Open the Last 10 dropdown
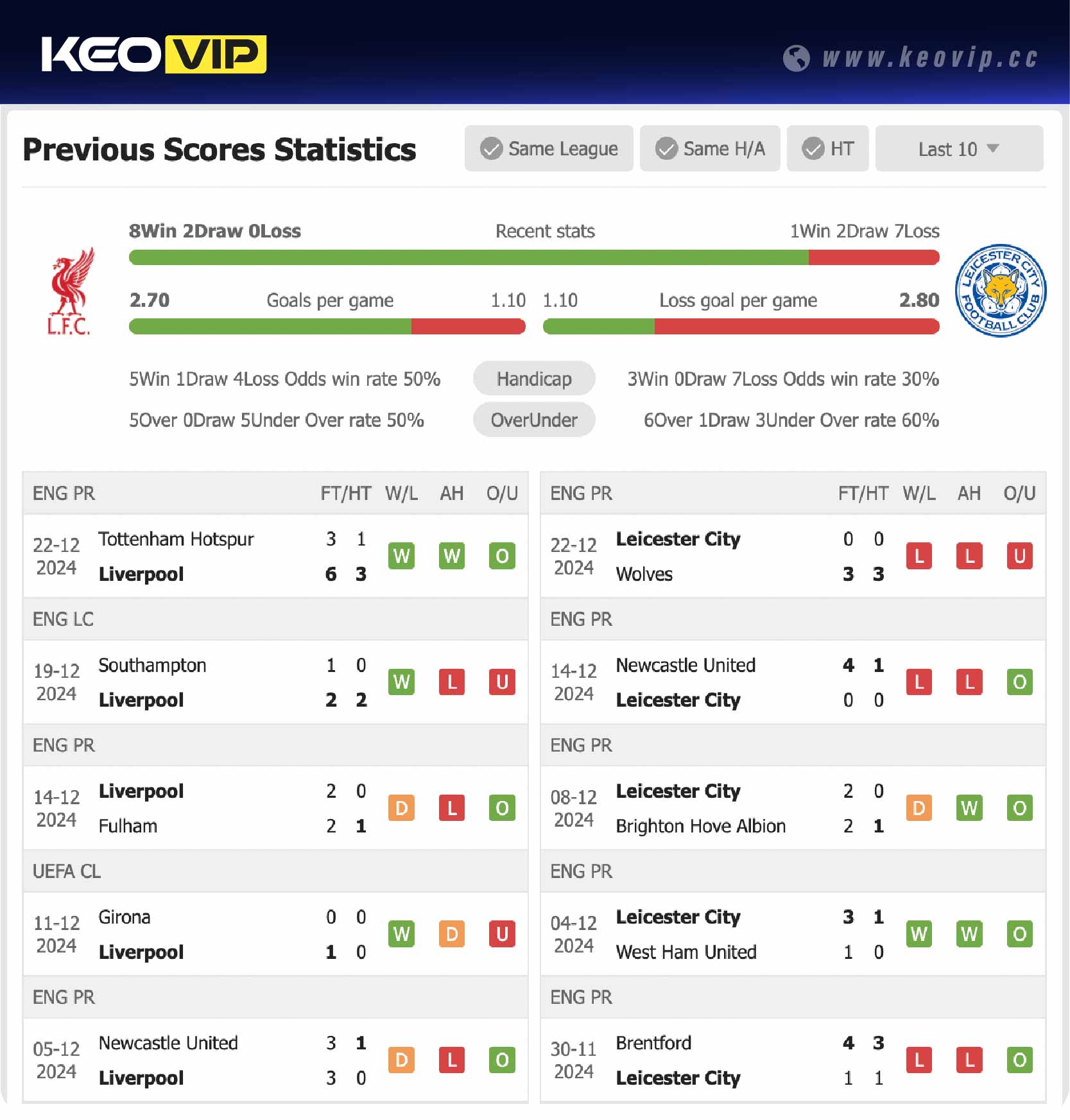The width and height of the screenshot is (1070, 1120). (x=959, y=148)
